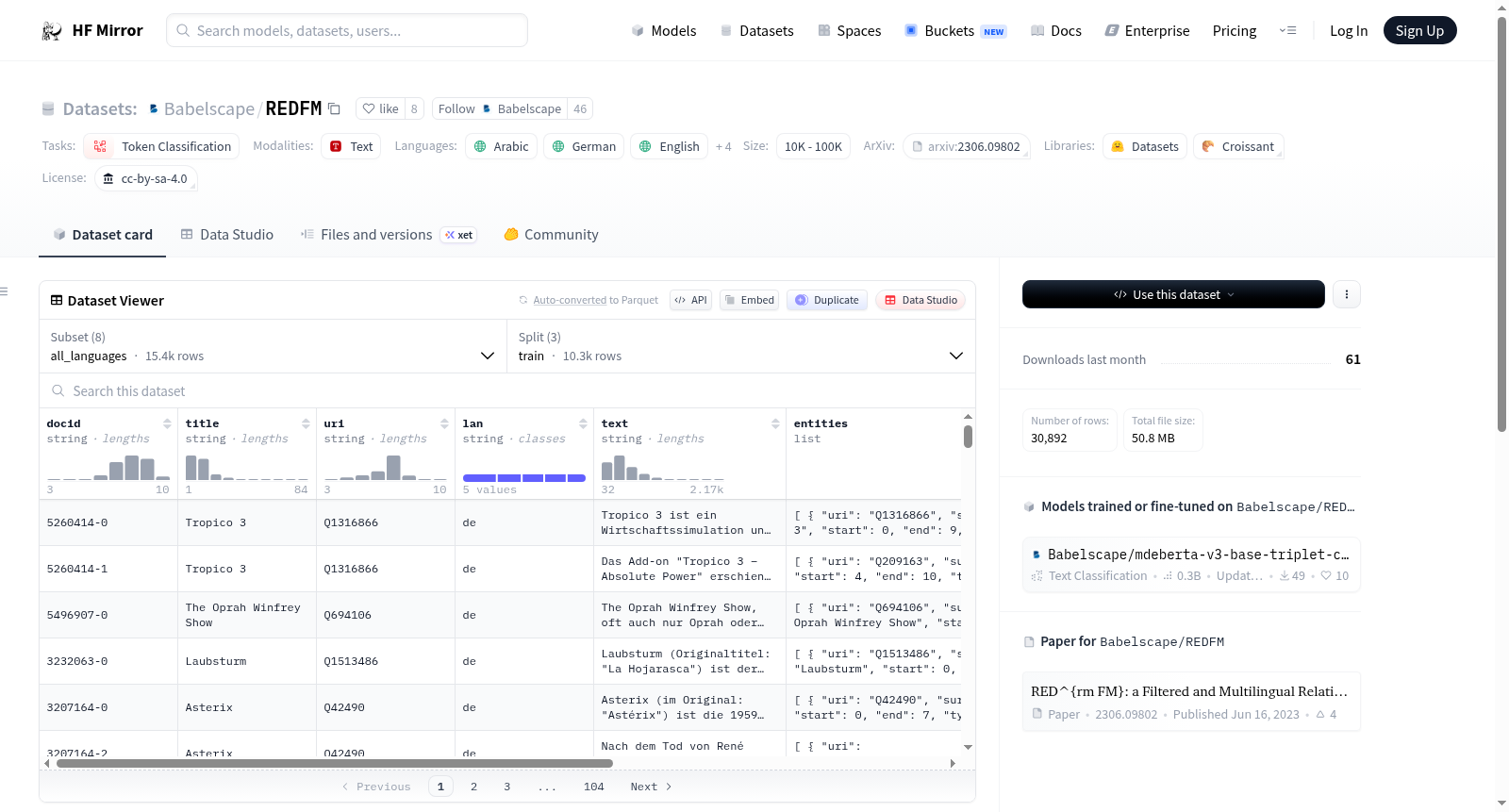Screen dimensions: 1509x812
Task: Go to page 3 of the dataset
Action: tap(507, 787)
